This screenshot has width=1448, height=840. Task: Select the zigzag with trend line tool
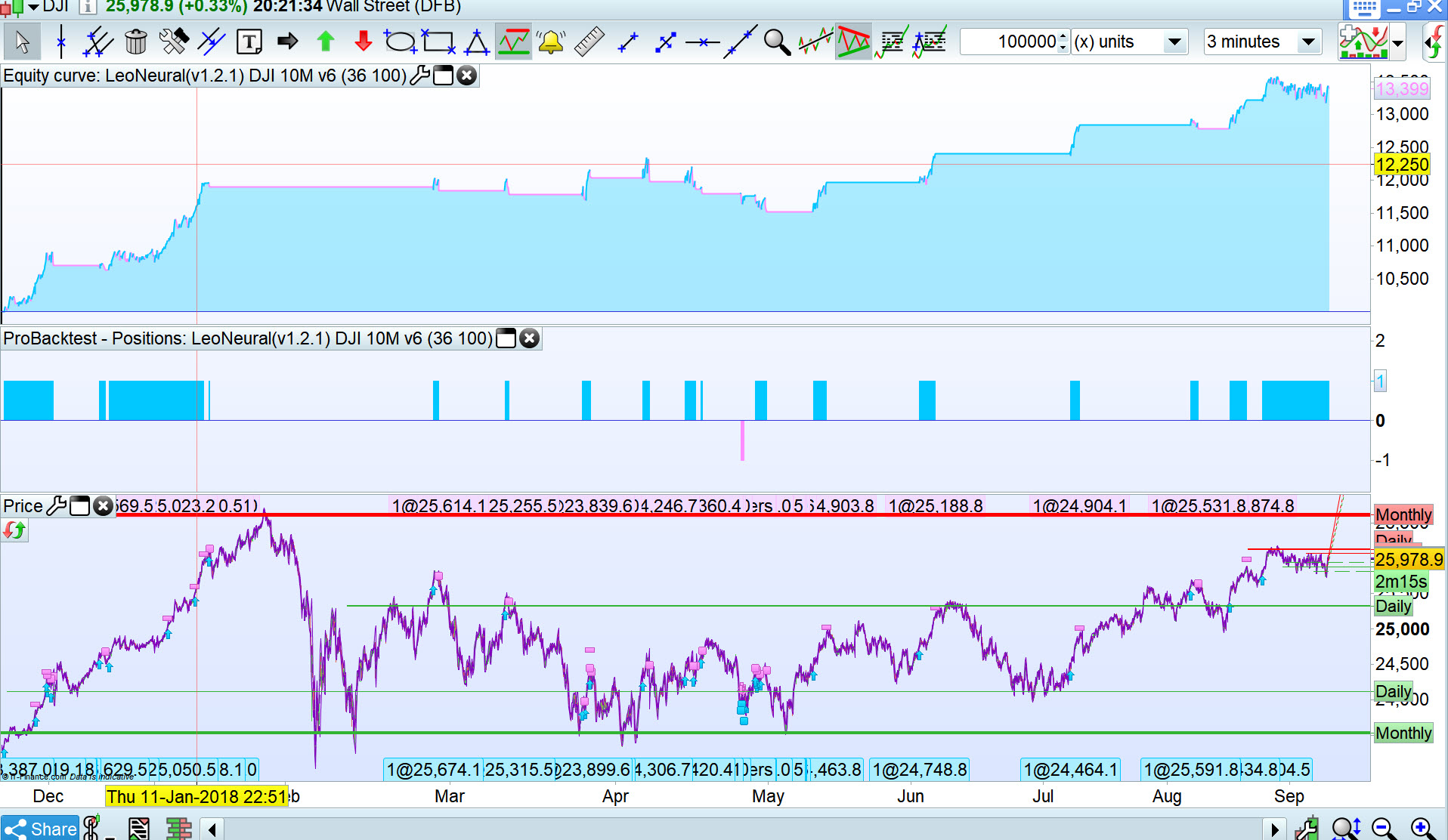coord(816,42)
